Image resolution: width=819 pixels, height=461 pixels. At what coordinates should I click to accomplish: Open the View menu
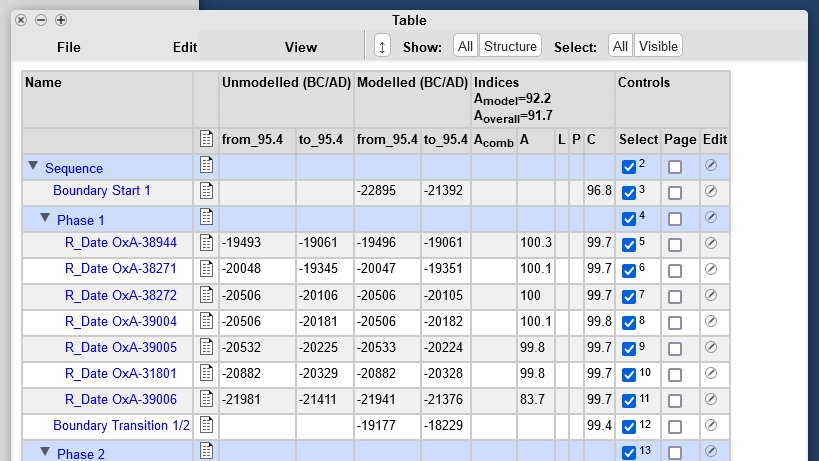(301, 47)
